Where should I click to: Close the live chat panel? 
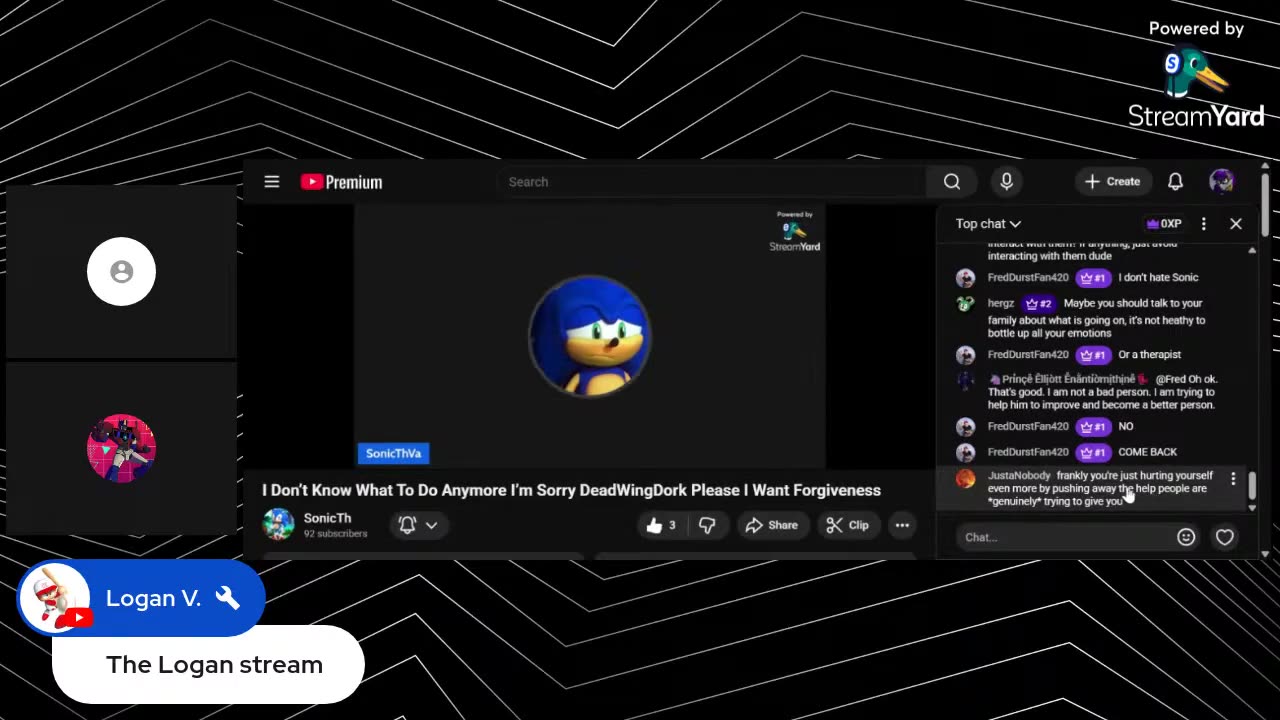(1236, 224)
